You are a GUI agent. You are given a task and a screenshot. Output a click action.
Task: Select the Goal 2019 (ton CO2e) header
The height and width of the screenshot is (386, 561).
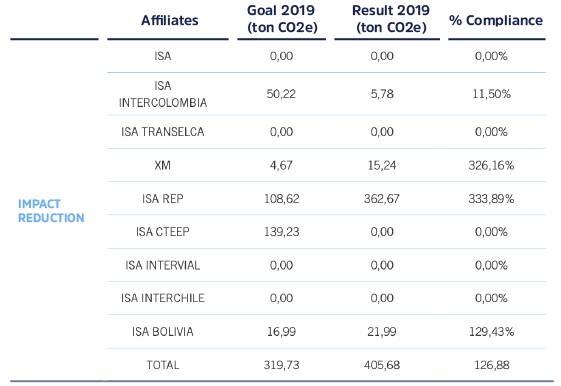(282, 19)
